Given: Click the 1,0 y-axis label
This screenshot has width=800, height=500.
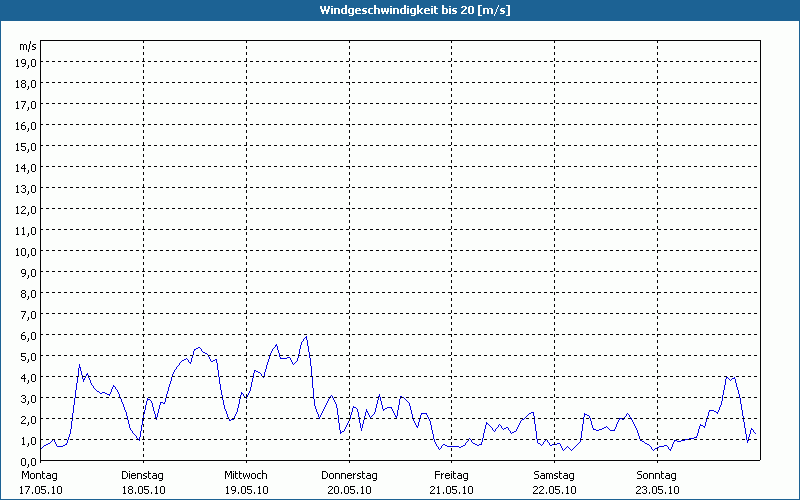Looking at the screenshot, I should click(29, 441).
